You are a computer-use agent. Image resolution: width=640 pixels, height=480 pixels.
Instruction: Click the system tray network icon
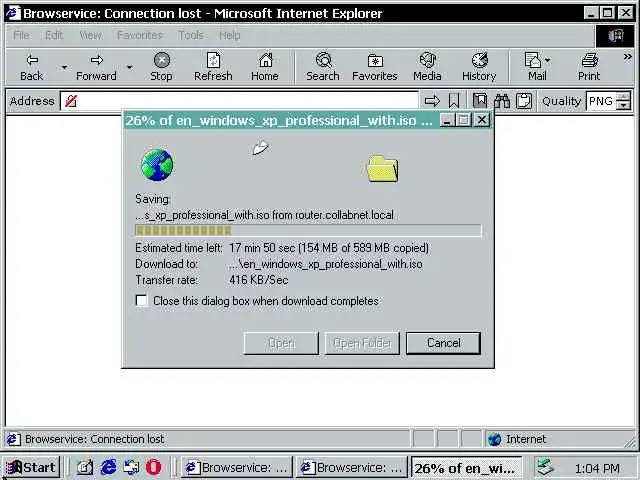[545, 467]
